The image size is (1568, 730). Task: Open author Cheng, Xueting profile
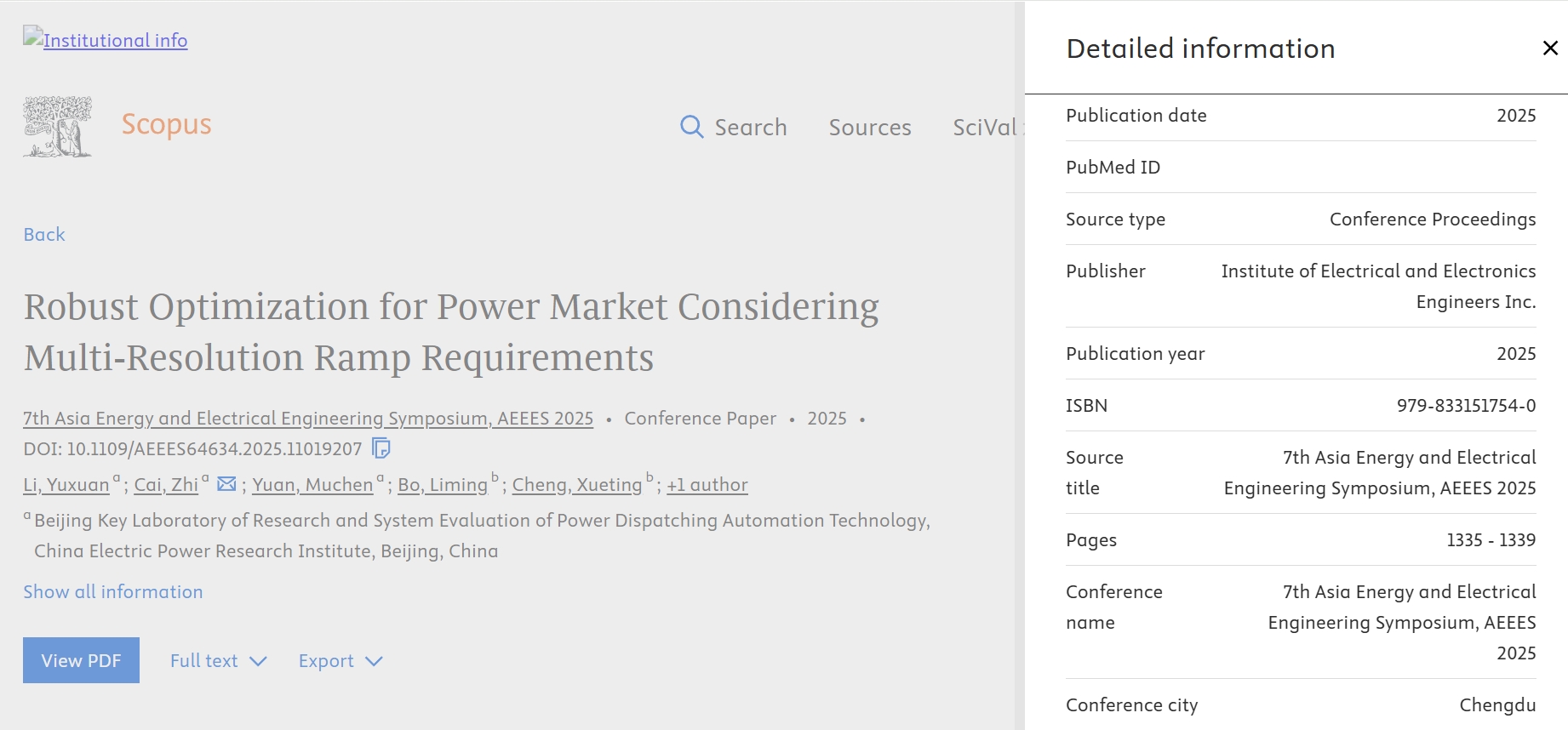tap(576, 485)
